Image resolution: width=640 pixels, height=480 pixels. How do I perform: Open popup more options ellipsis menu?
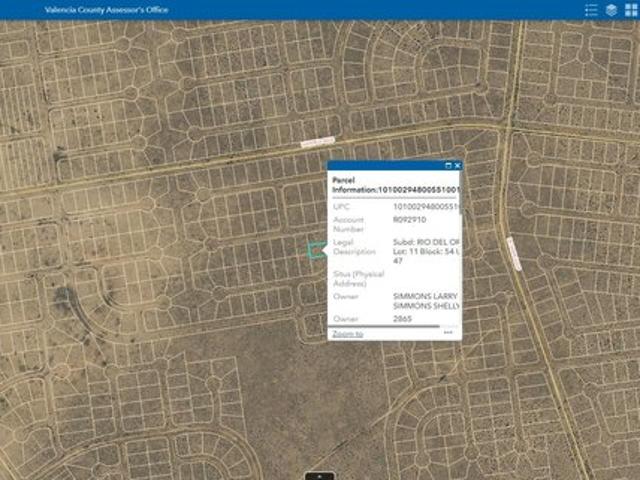(448, 333)
